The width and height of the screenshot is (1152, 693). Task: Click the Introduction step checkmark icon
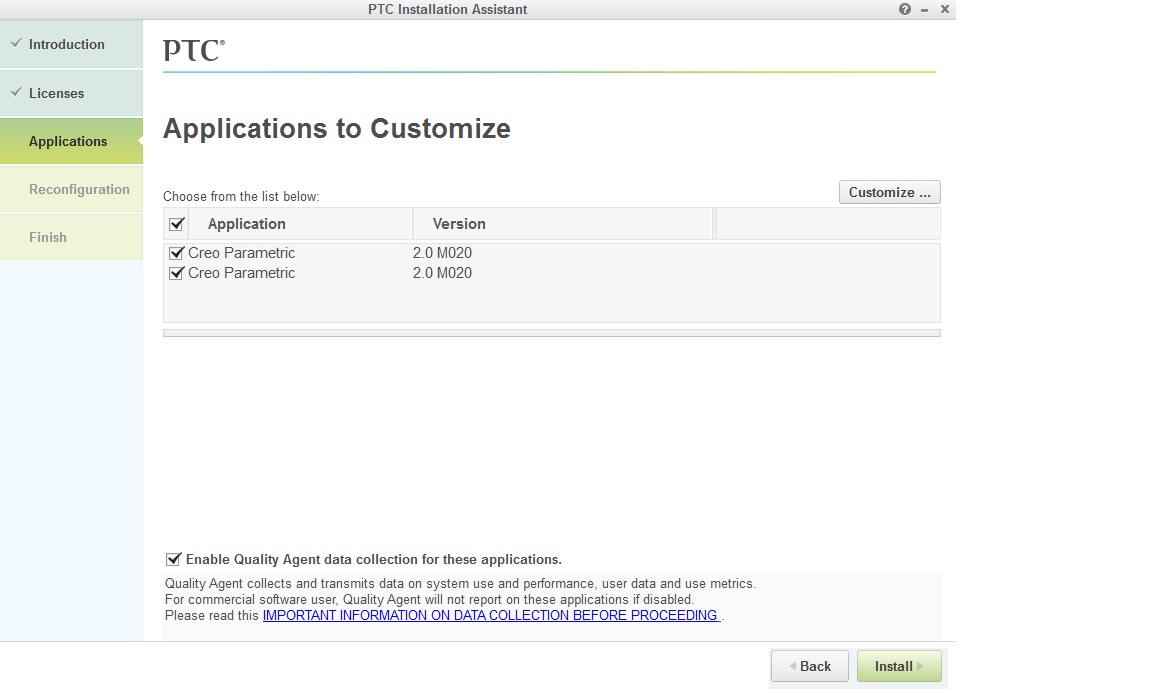tap(16, 43)
